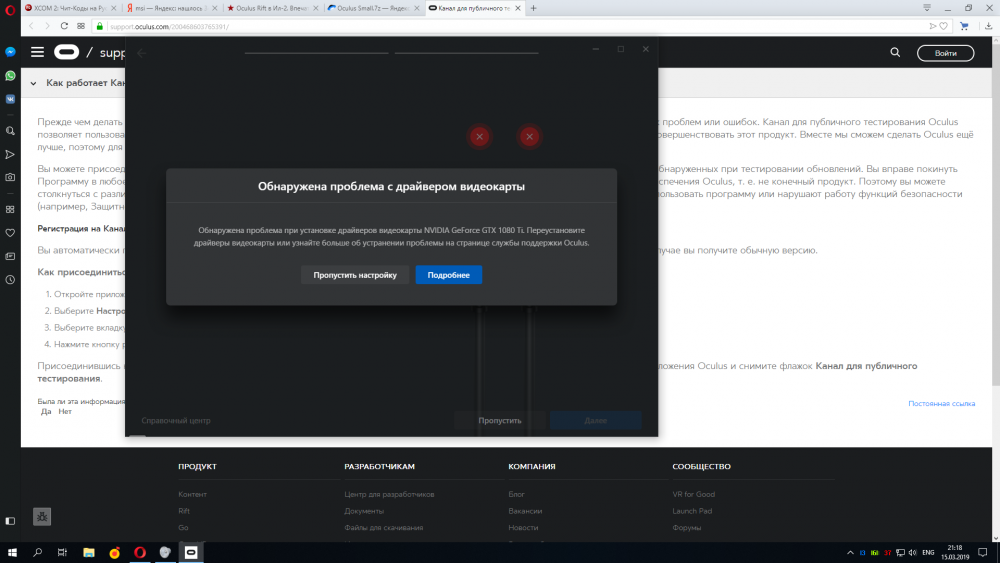Open volume control in system tray
The image size is (1000, 563).
pos(912,553)
